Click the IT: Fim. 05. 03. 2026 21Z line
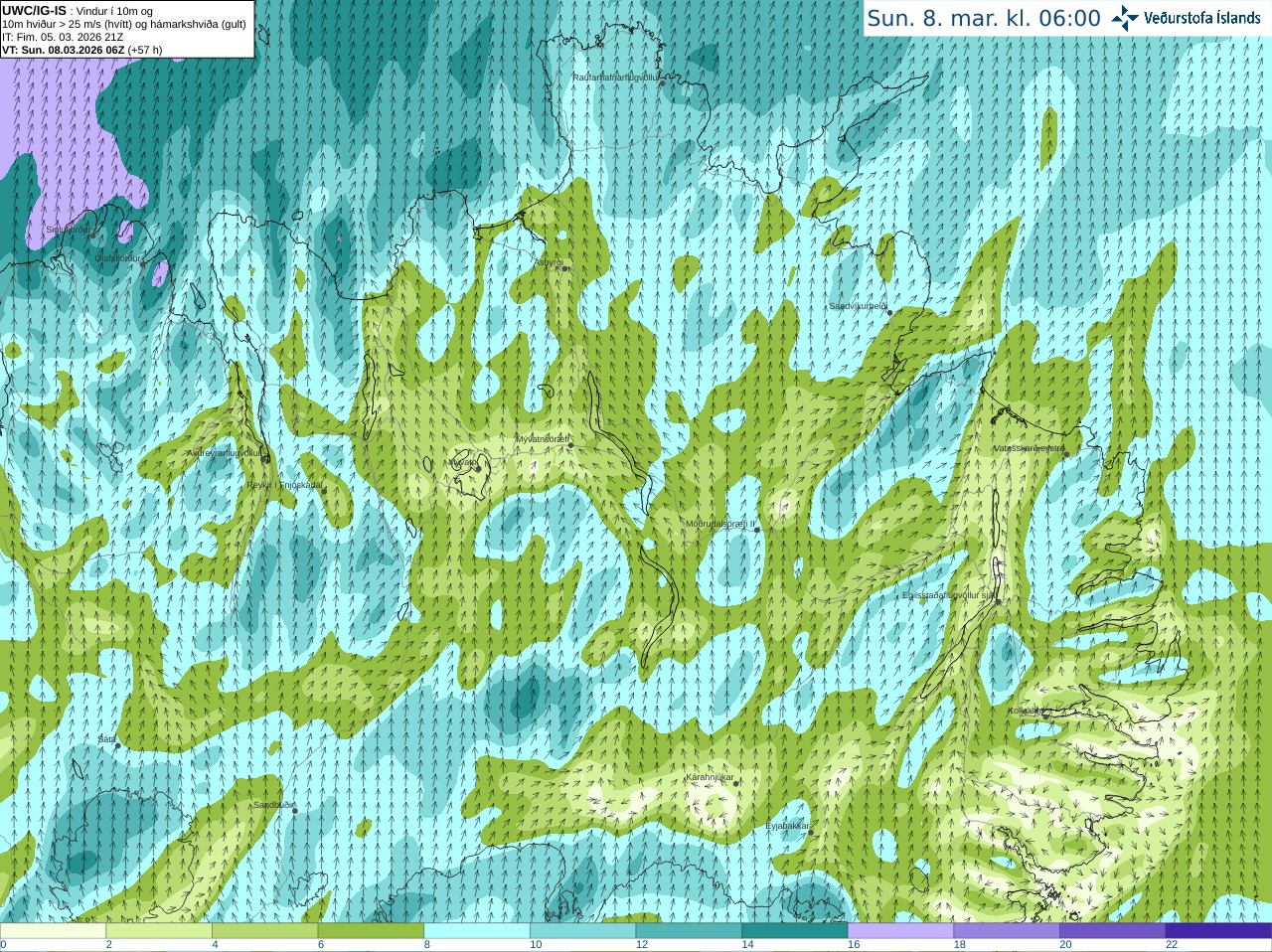Image resolution: width=1272 pixels, height=952 pixels. click(63, 37)
